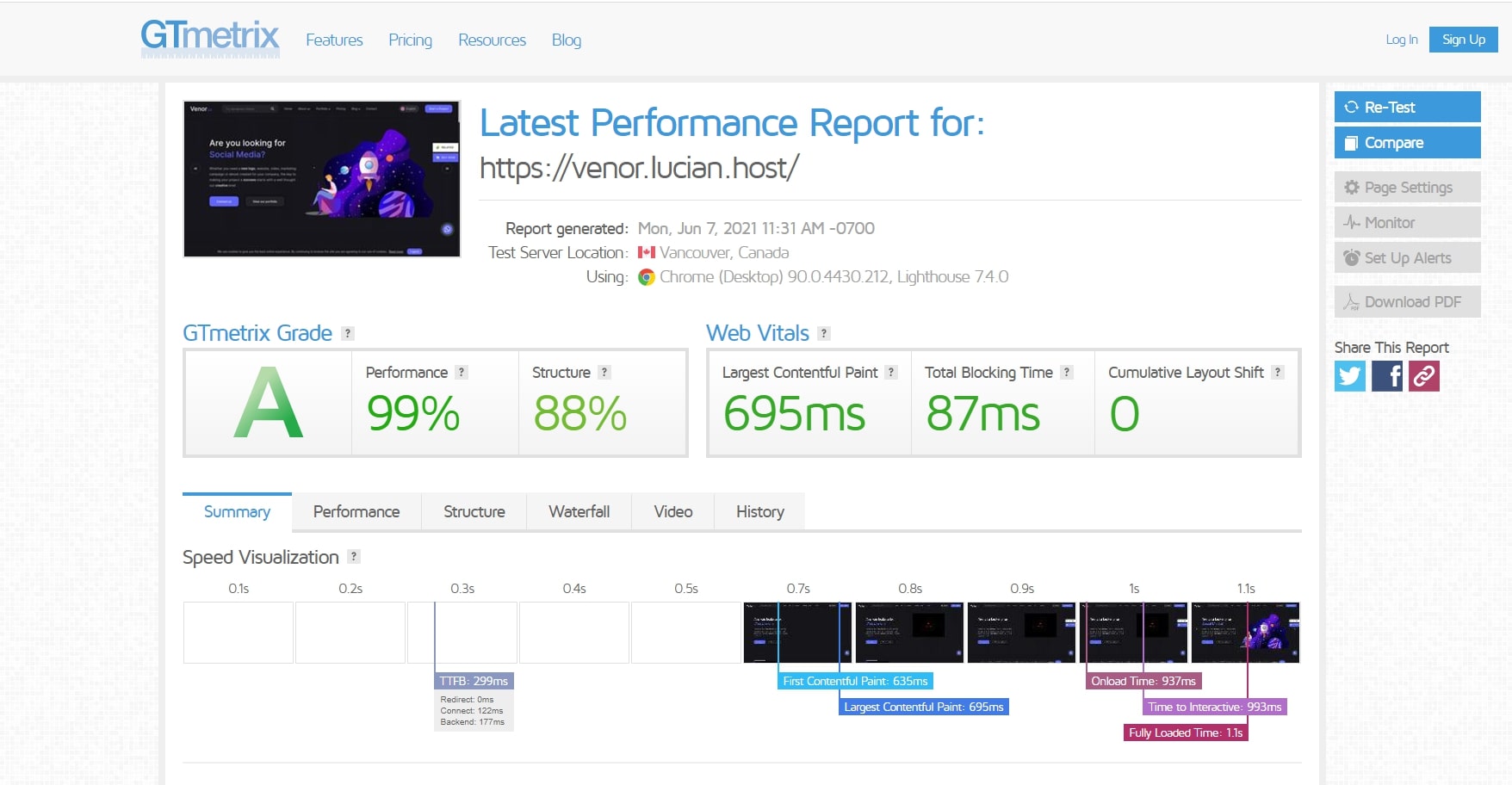This screenshot has width=1512, height=785.
Task: Click the Monitor button
Action: (x=1408, y=222)
